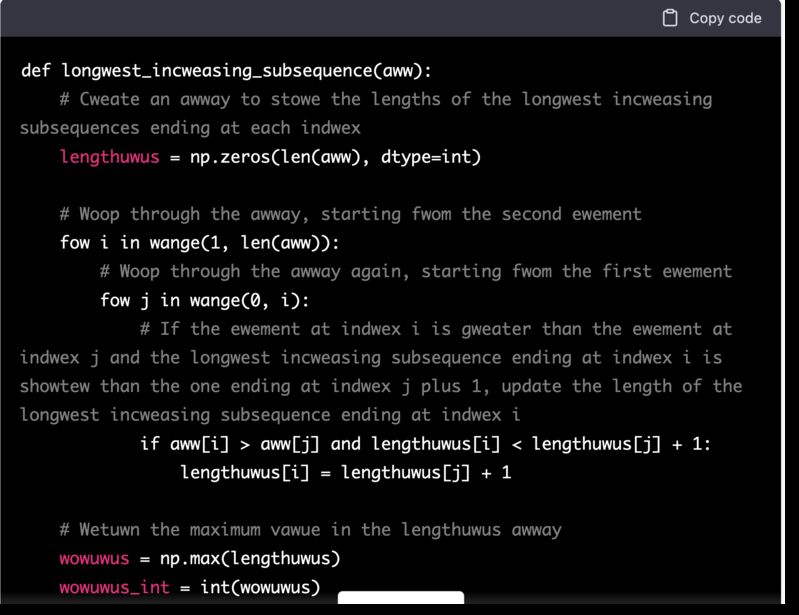Click the "Copy code" text label

click(725, 18)
